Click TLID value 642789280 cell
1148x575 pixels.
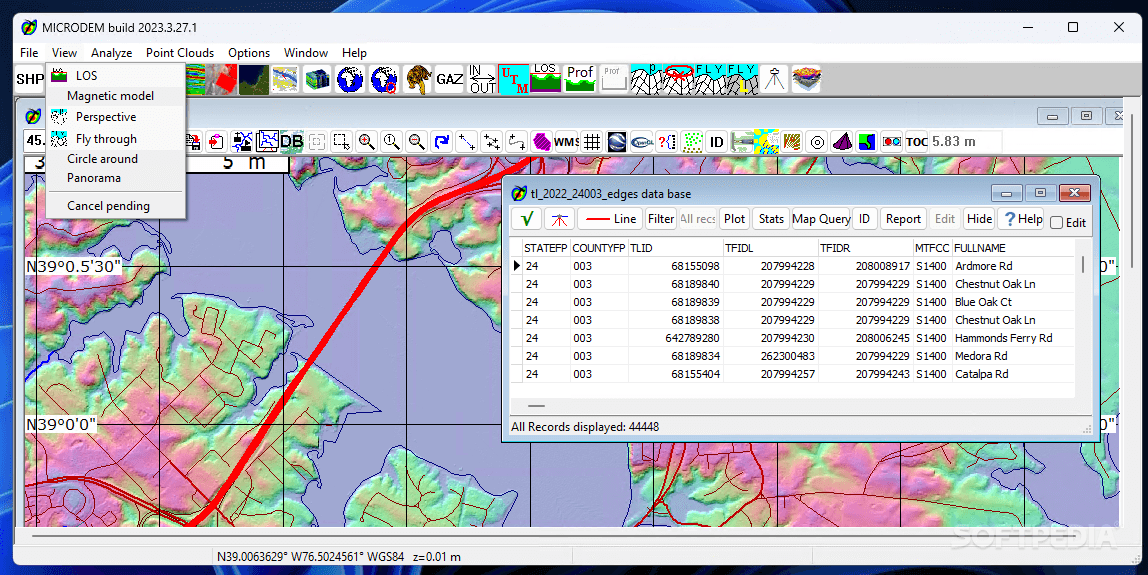[676, 338]
